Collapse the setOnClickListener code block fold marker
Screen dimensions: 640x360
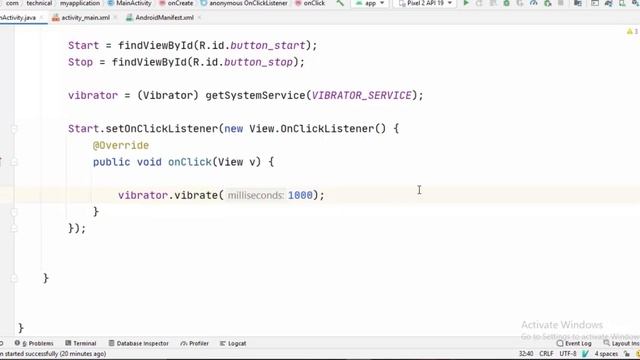pyautogui.click(x=14, y=129)
